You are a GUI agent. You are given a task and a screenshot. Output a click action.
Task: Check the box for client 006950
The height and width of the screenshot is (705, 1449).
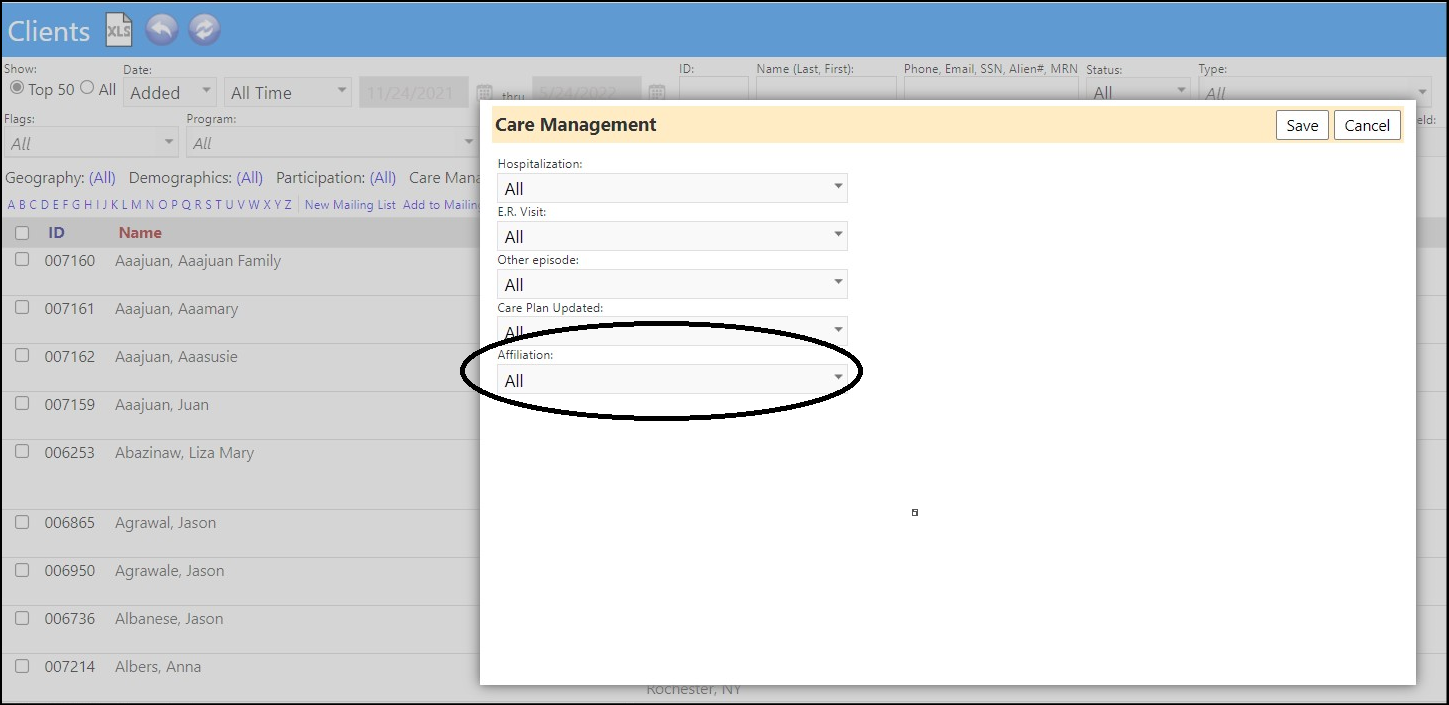point(22,570)
